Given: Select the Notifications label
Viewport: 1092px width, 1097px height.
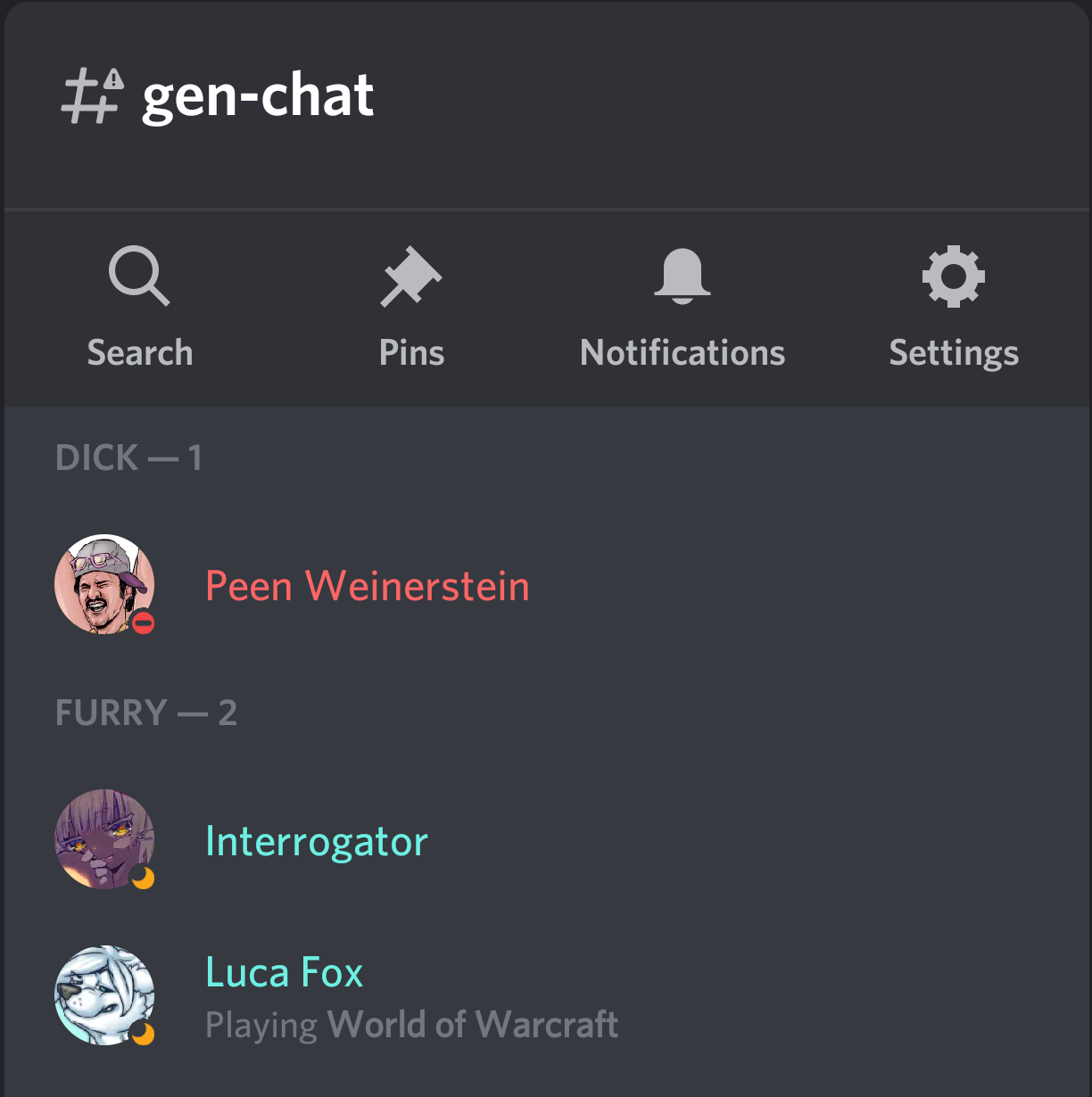Looking at the screenshot, I should click(682, 353).
